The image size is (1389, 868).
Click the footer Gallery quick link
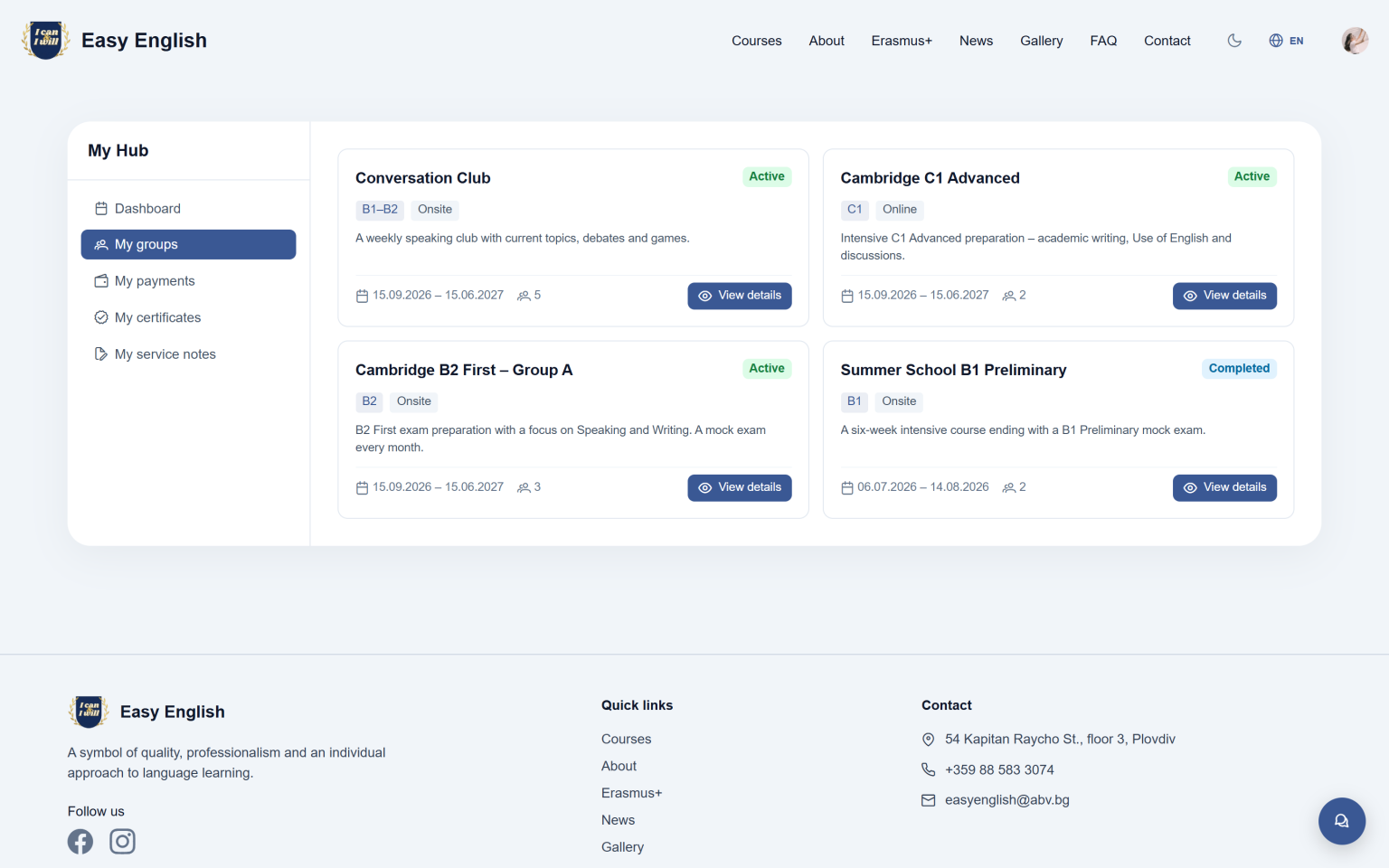pyautogui.click(x=622, y=847)
